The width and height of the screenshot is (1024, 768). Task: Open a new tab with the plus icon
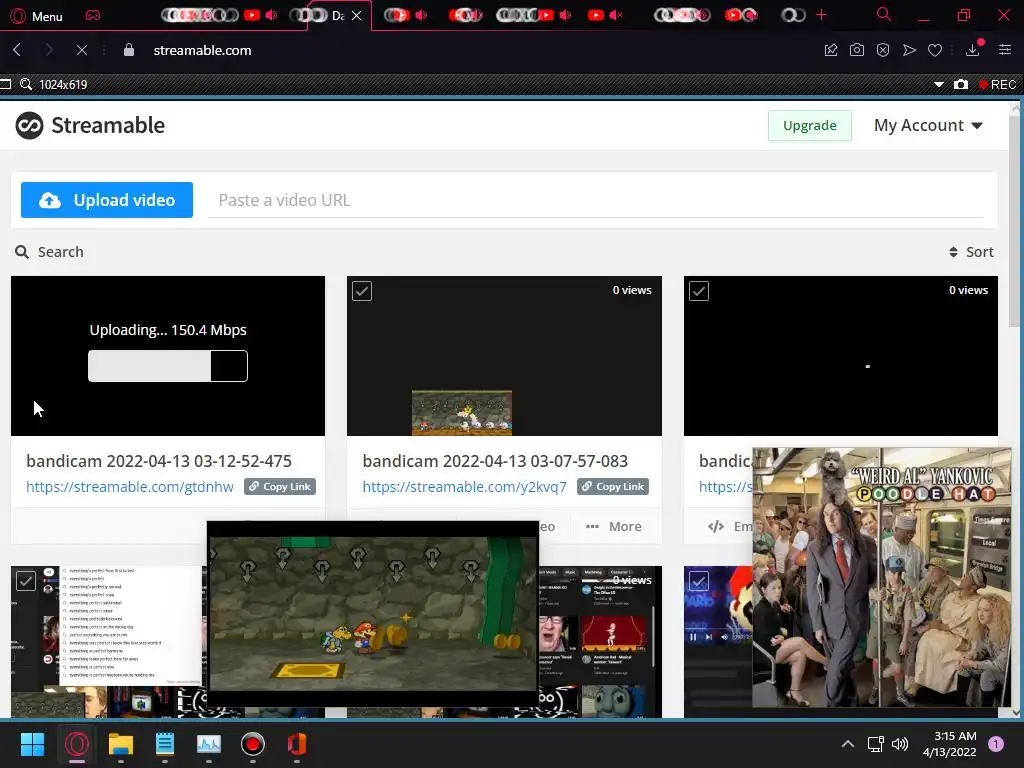click(821, 15)
